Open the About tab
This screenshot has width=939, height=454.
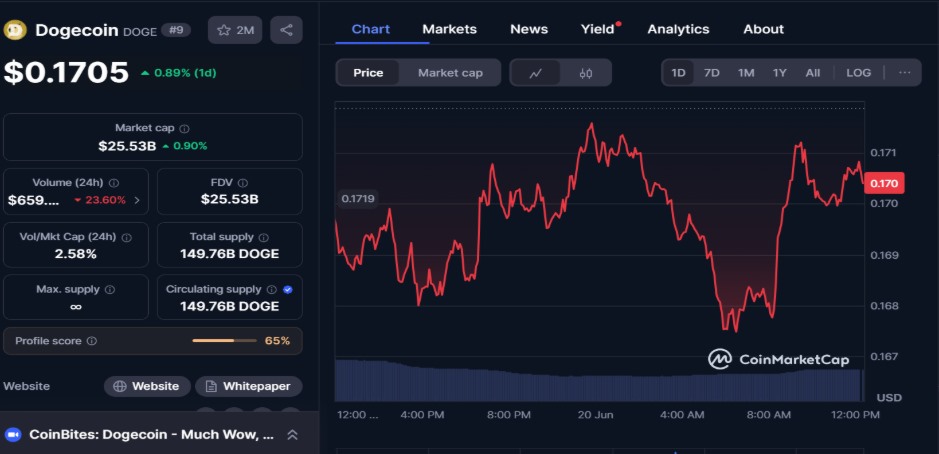click(x=764, y=29)
